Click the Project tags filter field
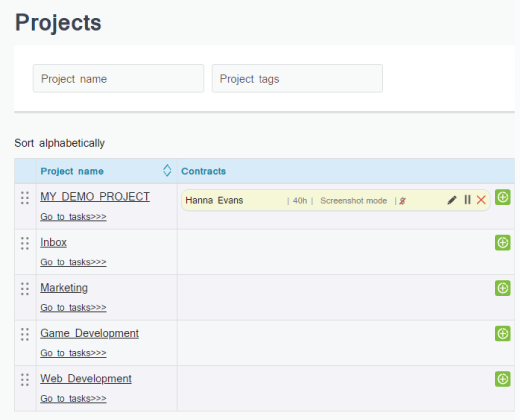 tap(297, 79)
